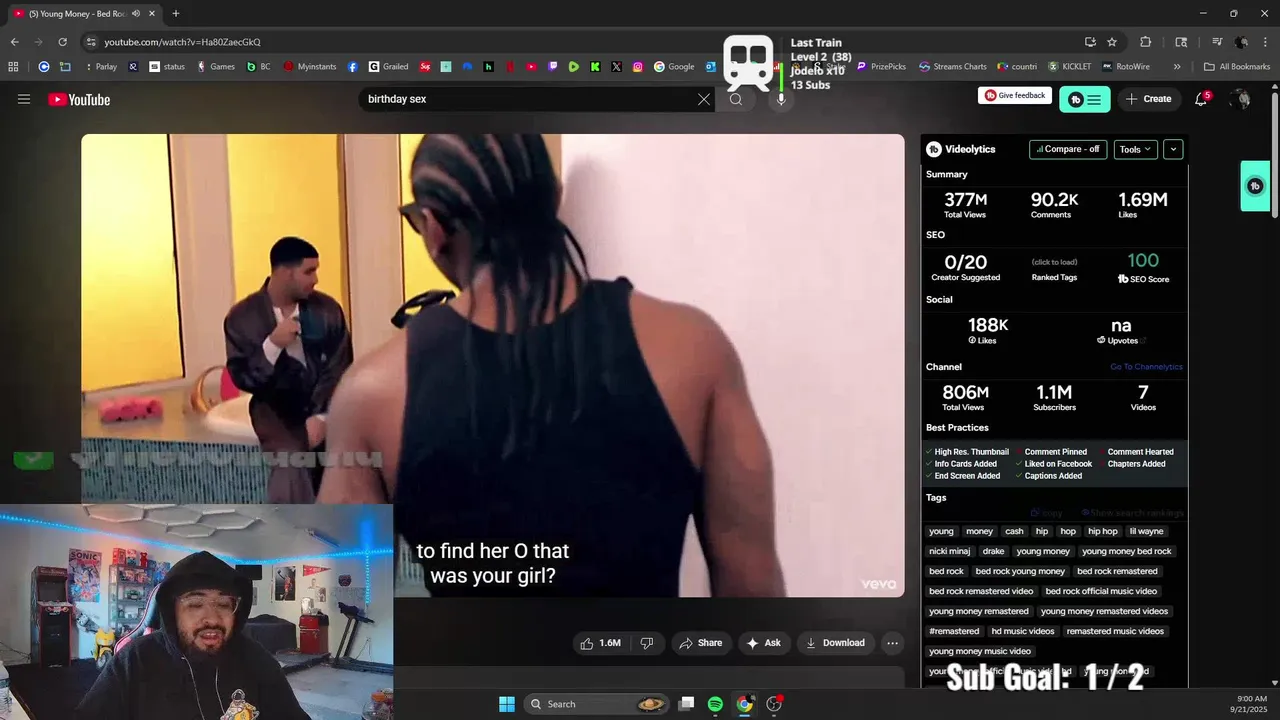Click the TubeBuddy side tab icon
1280x720 pixels.
[1256, 186]
